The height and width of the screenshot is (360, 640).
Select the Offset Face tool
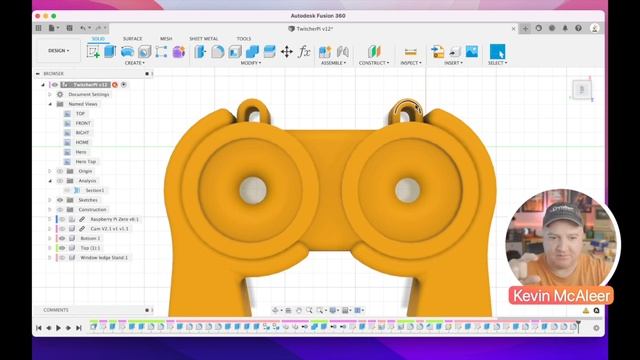[x=269, y=51]
